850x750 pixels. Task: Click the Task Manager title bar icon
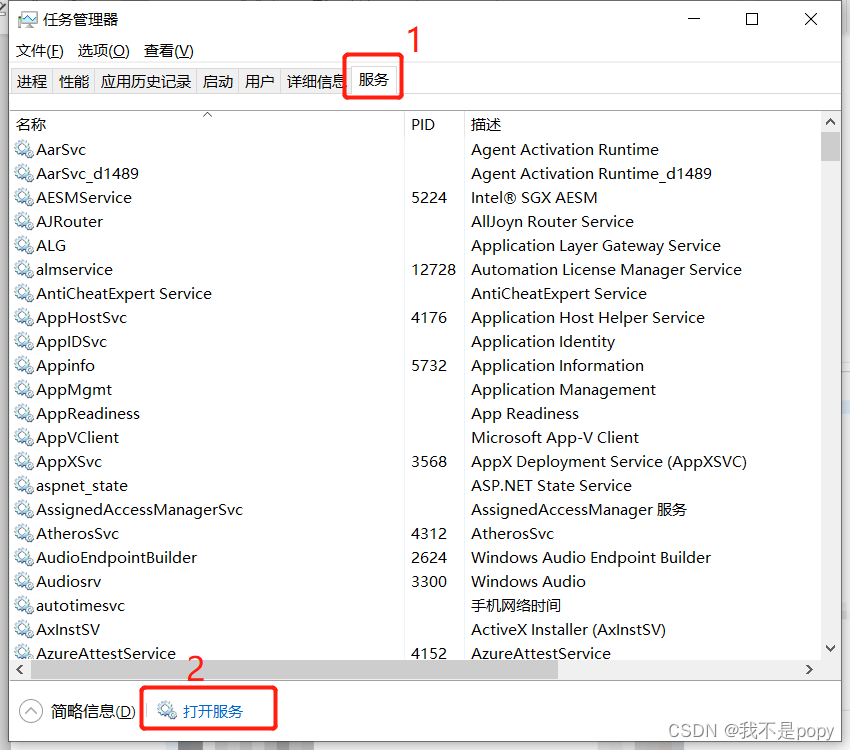[x=27, y=20]
